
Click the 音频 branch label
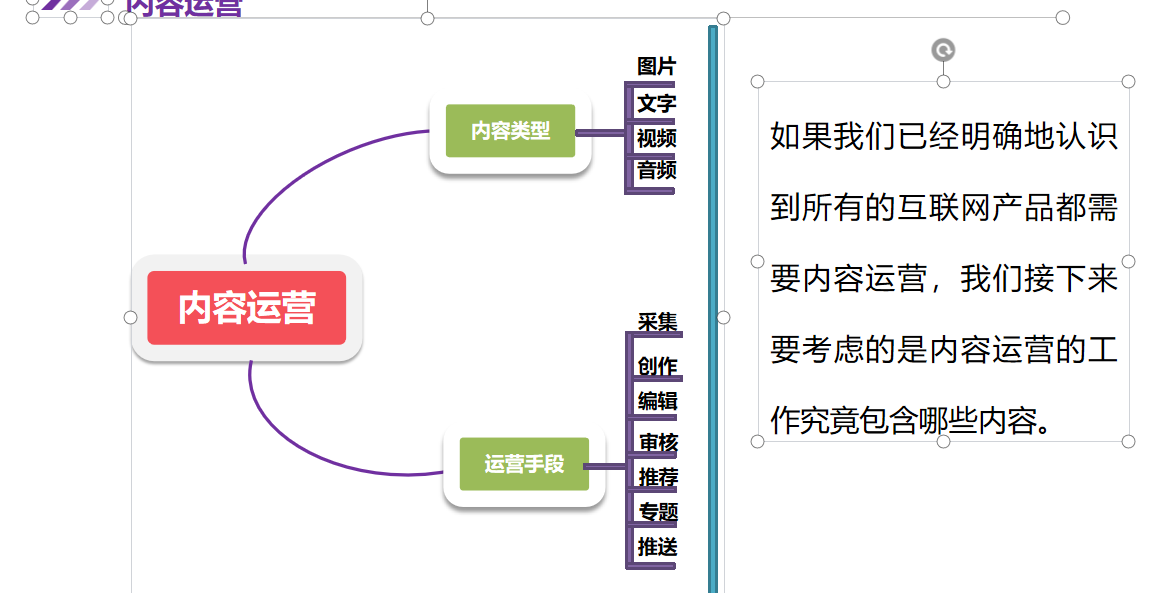coord(656,170)
